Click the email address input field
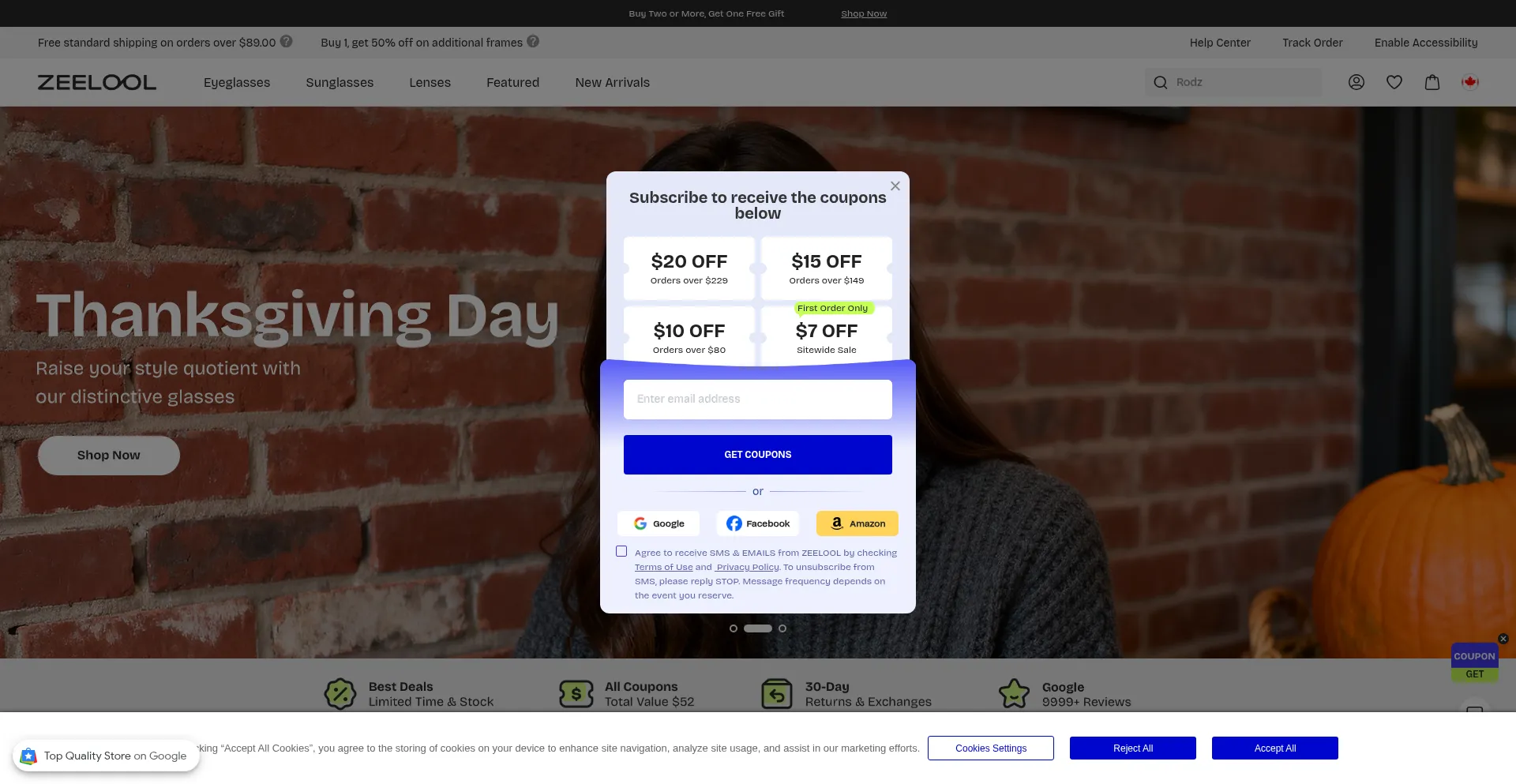The image size is (1516, 784). [758, 400]
